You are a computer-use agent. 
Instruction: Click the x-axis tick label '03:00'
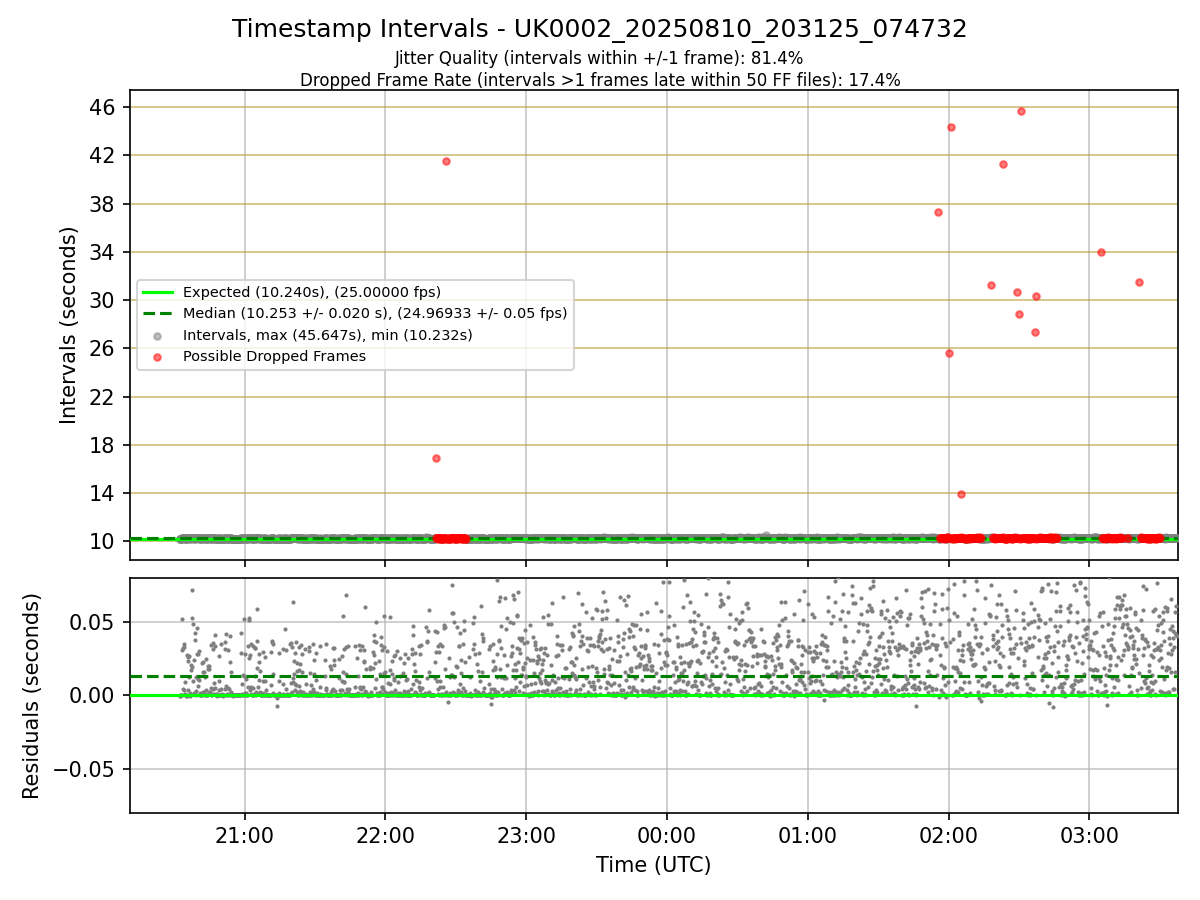[x=1089, y=835]
